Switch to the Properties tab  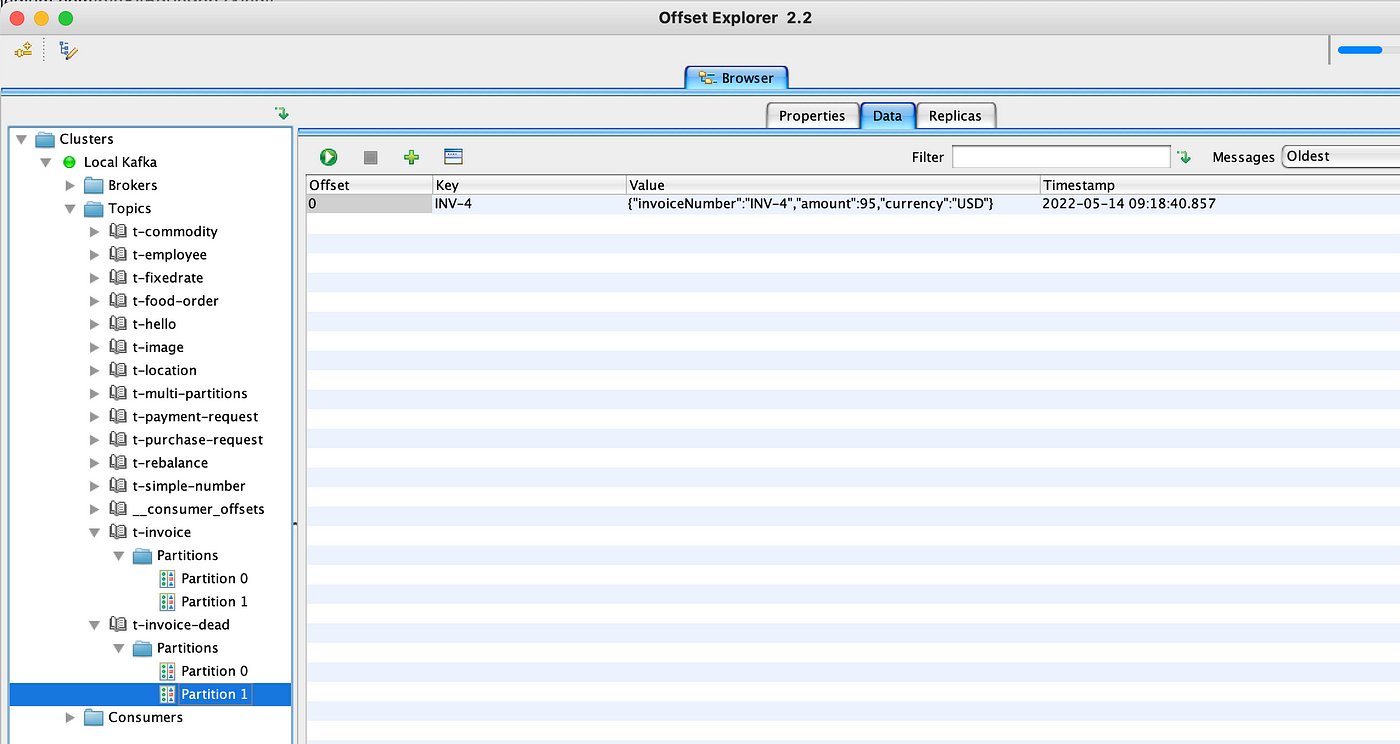pos(812,116)
